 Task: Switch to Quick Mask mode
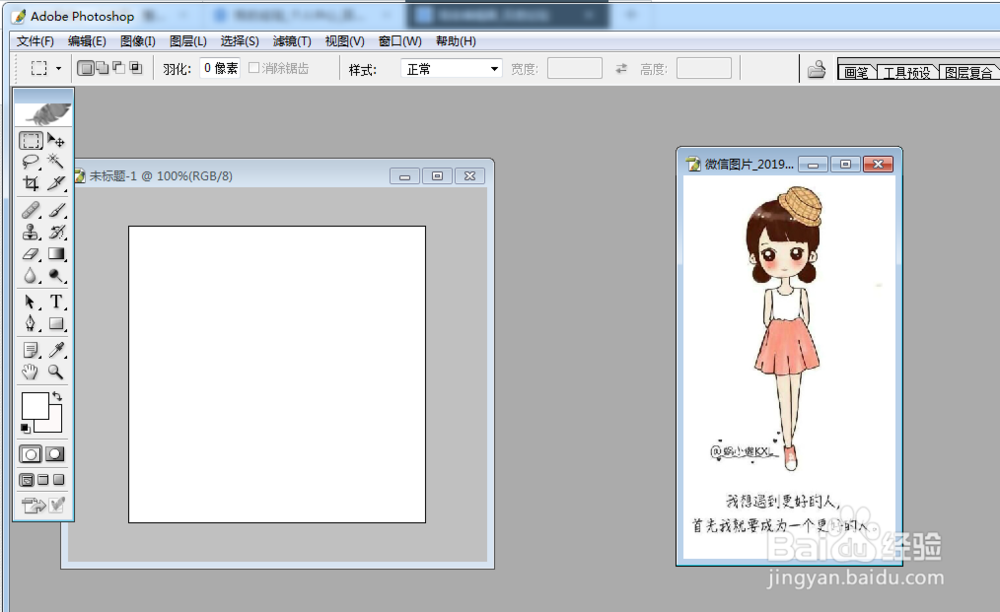[55, 454]
